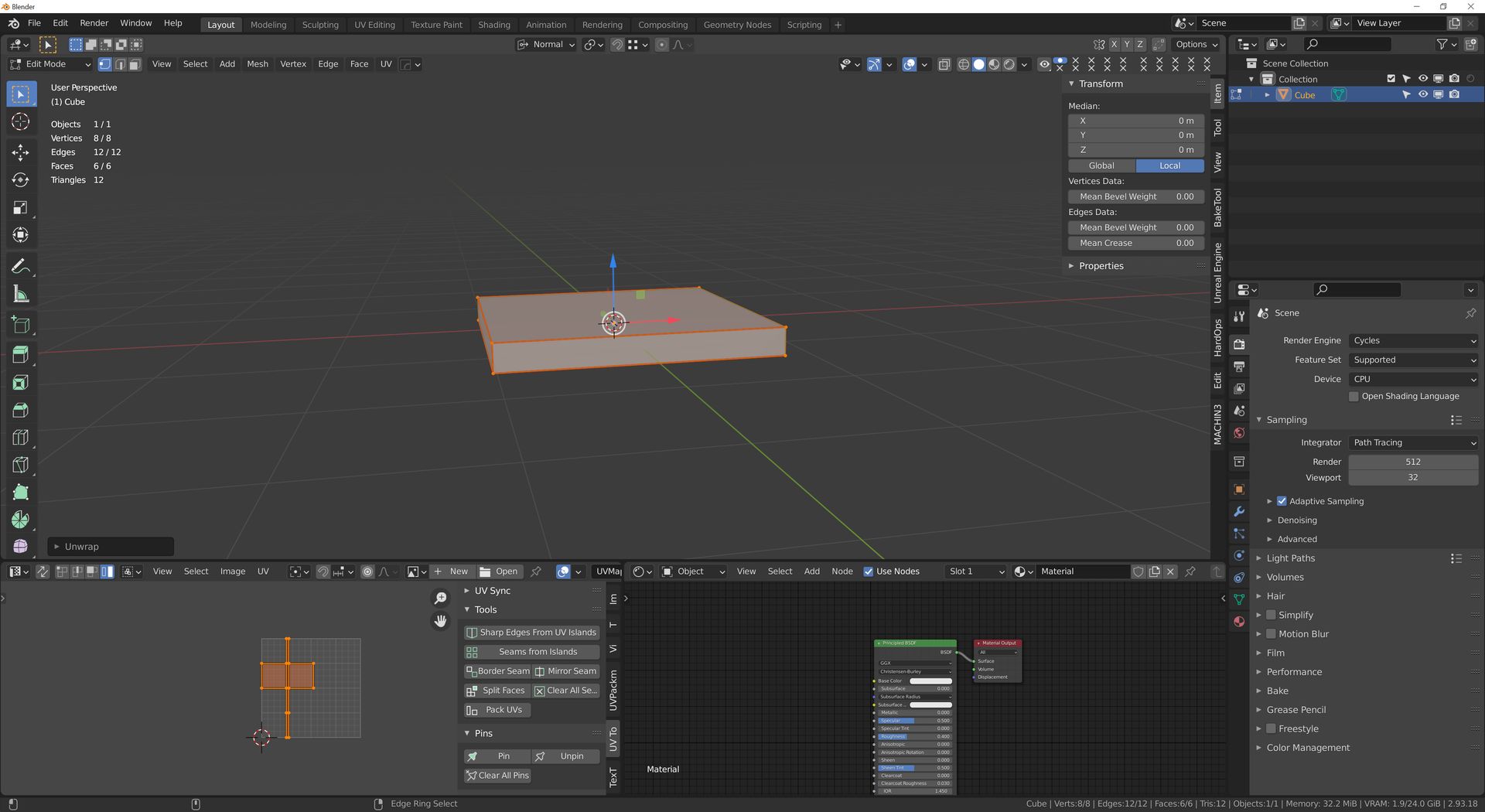The height and width of the screenshot is (812, 1485).
Task: Toggle Collection exclude checkbox in outliner
Action: pyautogui.click(x=1391, y=79)
